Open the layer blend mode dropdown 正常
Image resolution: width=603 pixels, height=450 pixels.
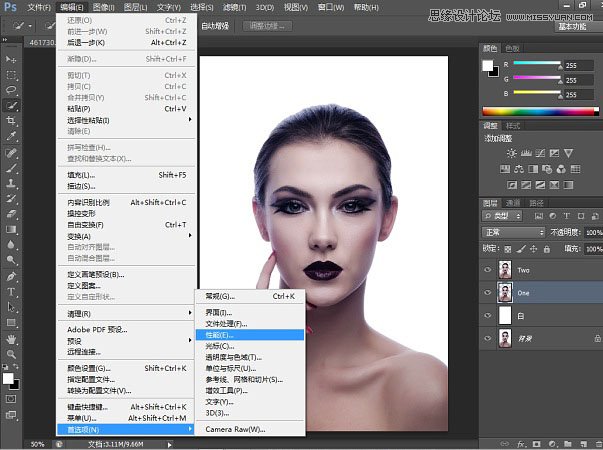[513, 232]
